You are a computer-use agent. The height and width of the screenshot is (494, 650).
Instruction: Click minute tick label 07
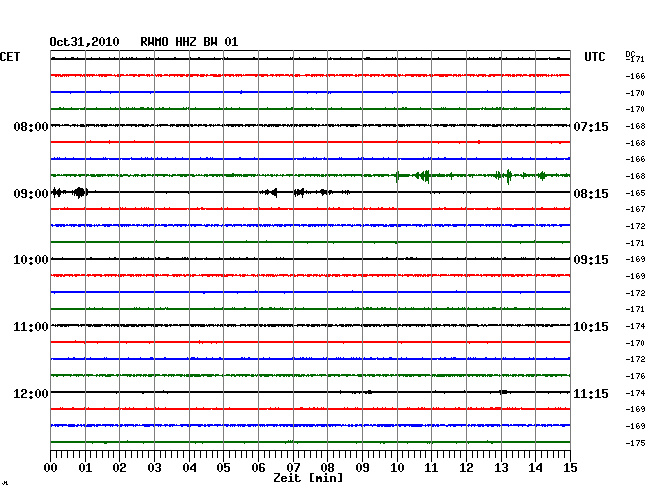293,468
